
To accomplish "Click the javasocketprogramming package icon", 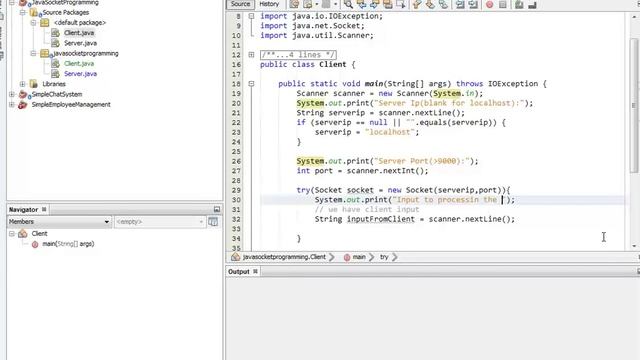I will pyautogui.click(x=45, y=53).
